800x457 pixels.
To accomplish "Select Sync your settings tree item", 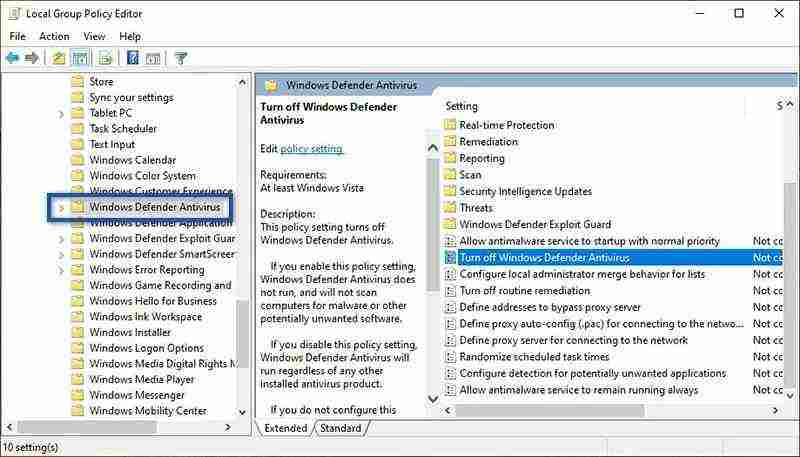I will (x=131, y=97).
